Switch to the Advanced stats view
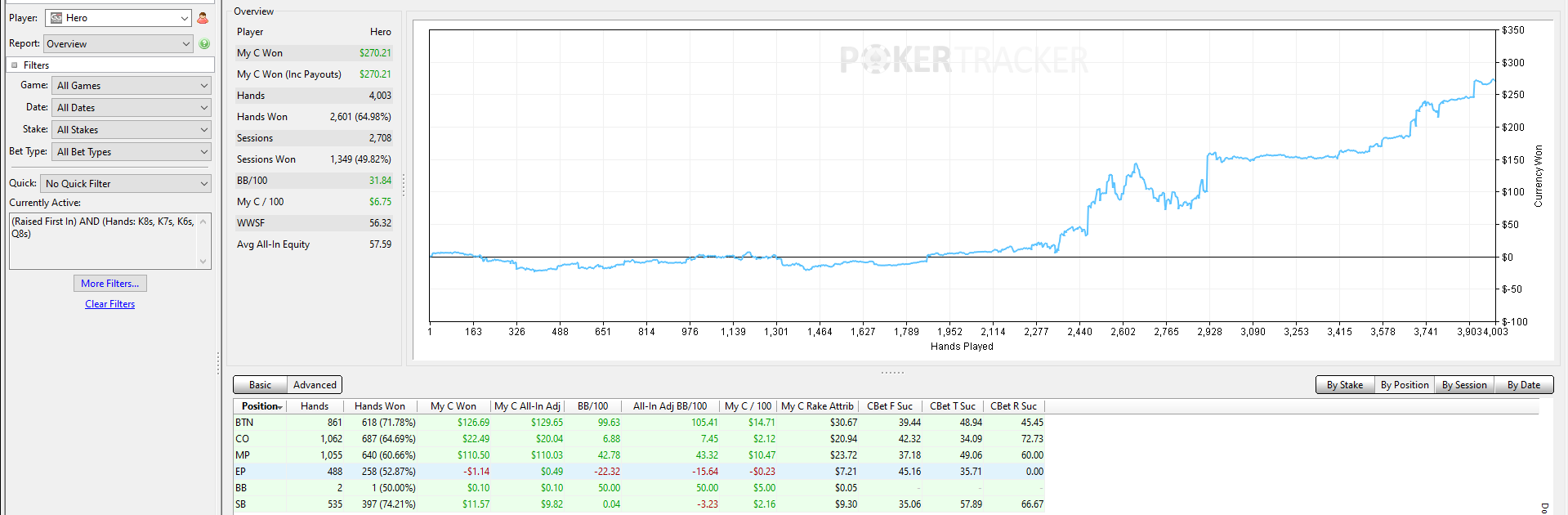This screenshot has width=1568, height=515. pyautogui.click(x=315, y=385)
